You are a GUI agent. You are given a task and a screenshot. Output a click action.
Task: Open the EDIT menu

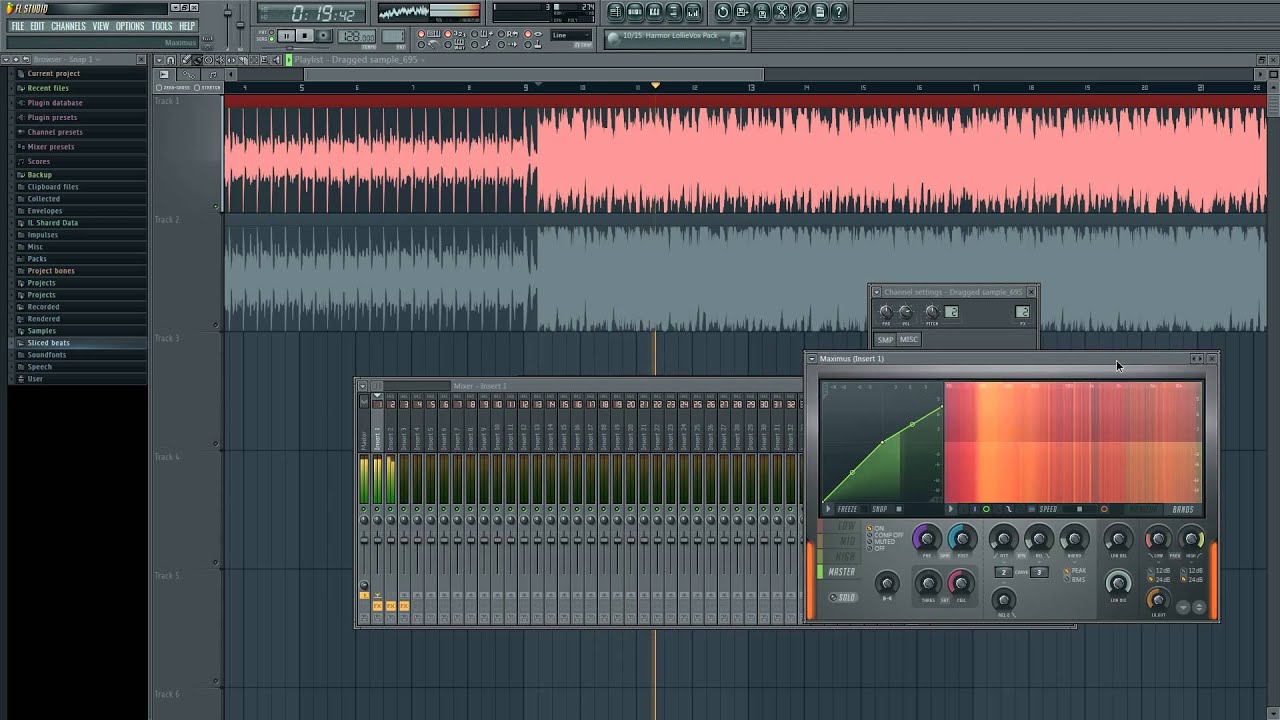[37, 26]
